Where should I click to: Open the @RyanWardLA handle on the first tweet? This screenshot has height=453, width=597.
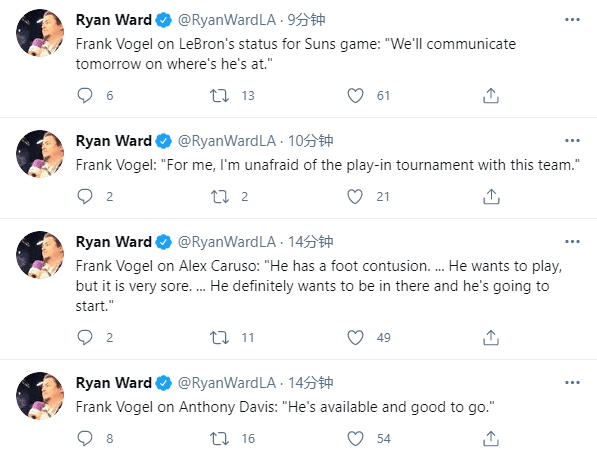(x=227, y=20)
